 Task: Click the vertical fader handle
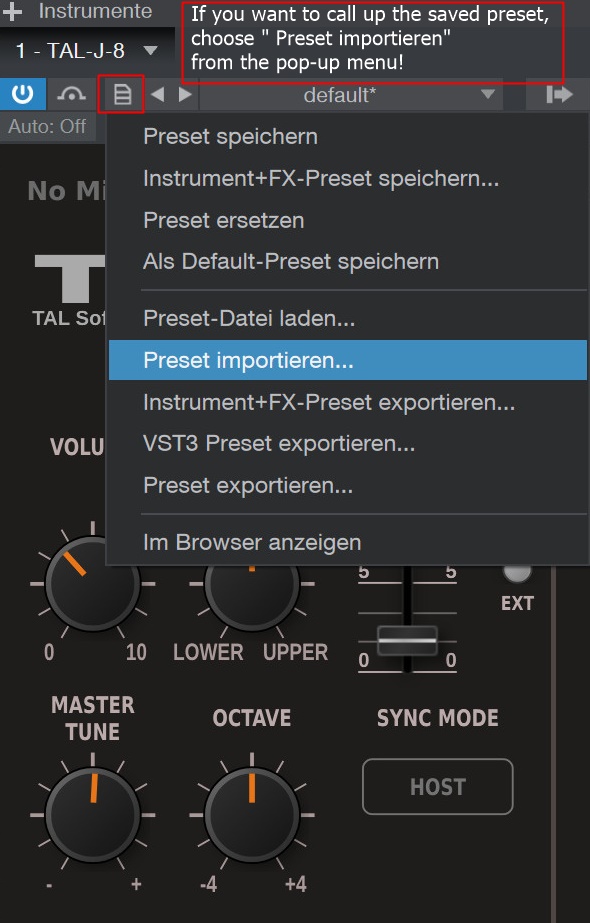[x=407, y=640]
